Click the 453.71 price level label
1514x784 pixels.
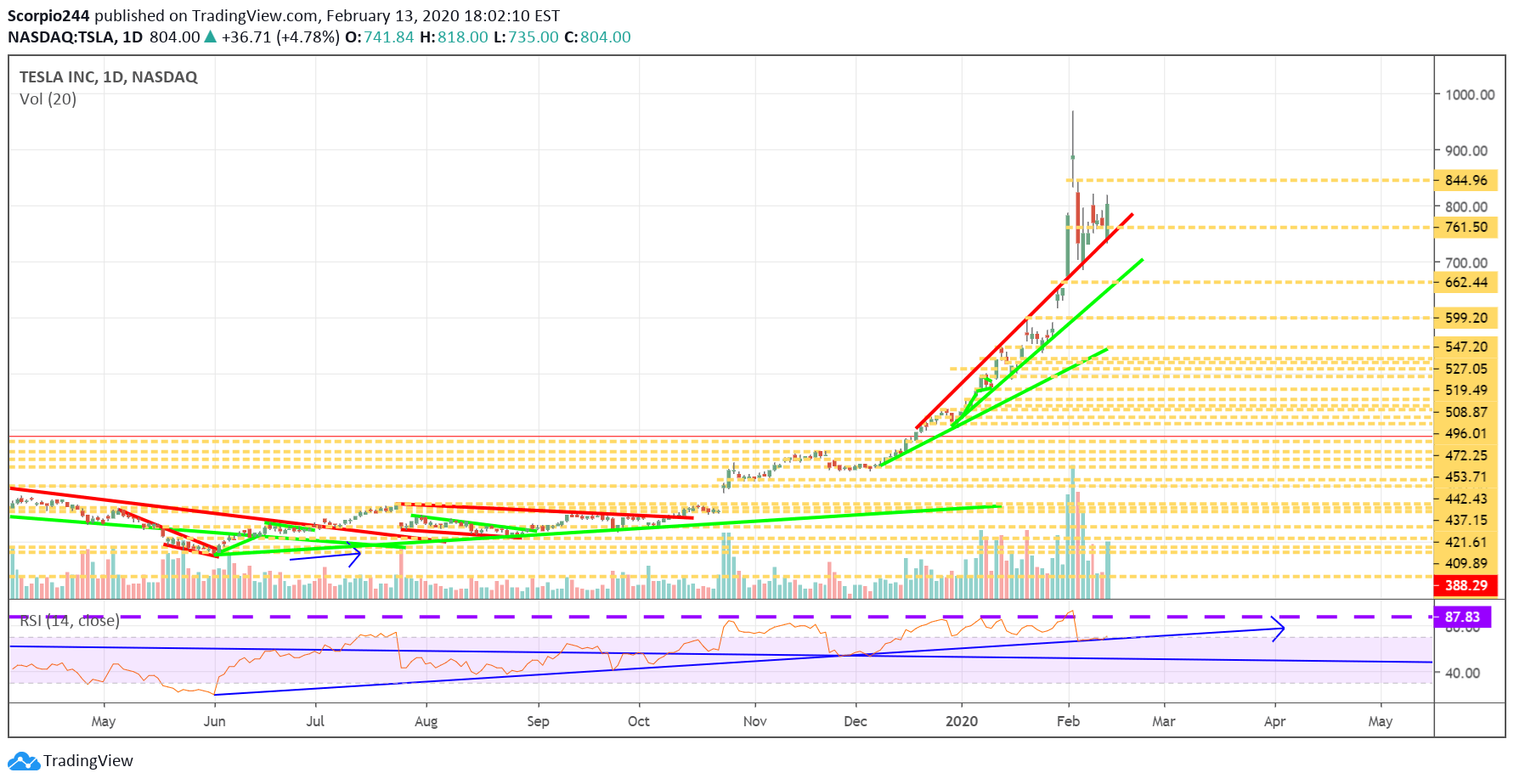[1466, 477]
